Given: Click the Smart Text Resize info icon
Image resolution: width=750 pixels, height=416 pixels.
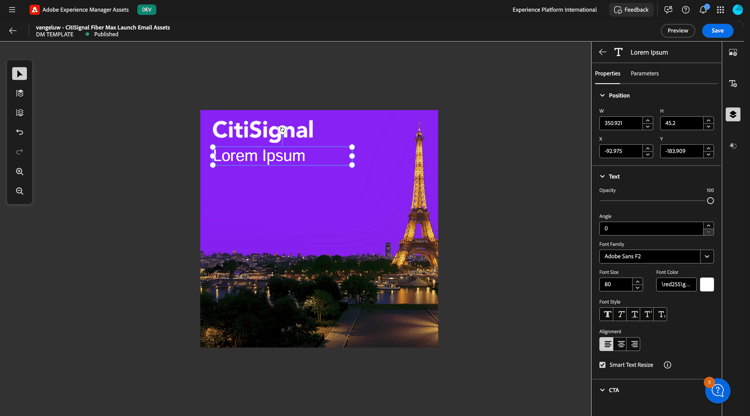Looking at the screenshot, I should [x=667, y=365].
